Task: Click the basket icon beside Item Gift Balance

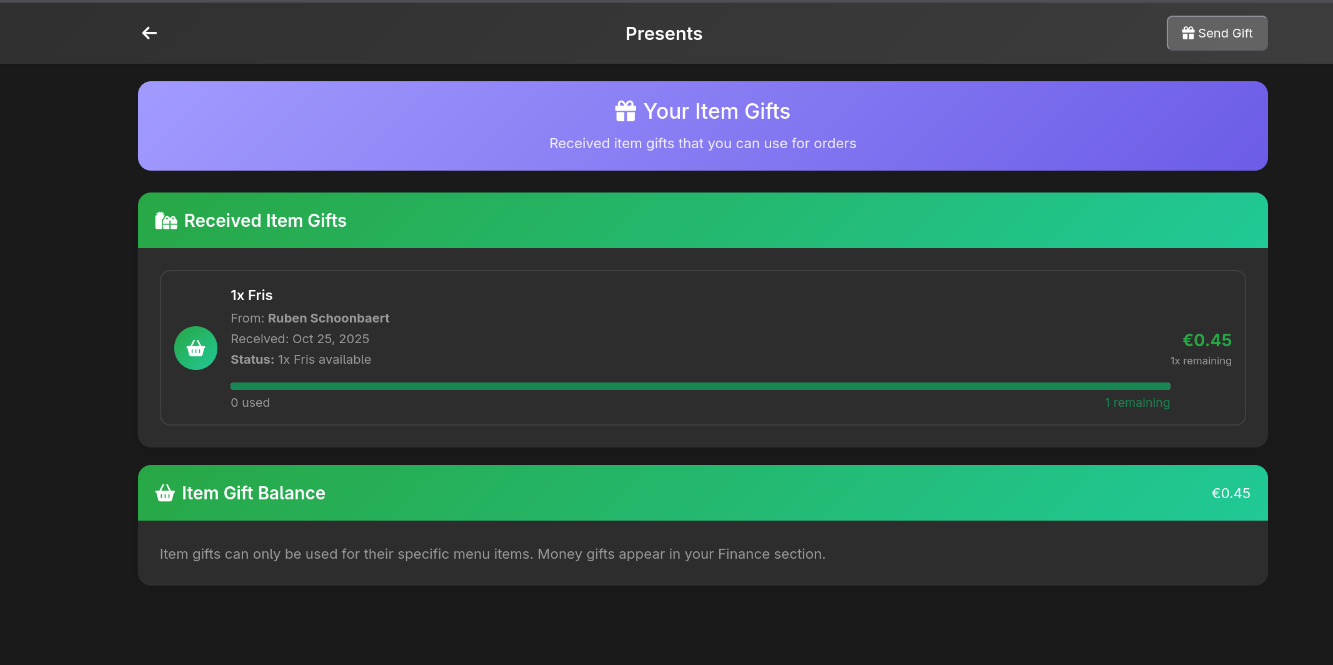Action: (166, 493)
